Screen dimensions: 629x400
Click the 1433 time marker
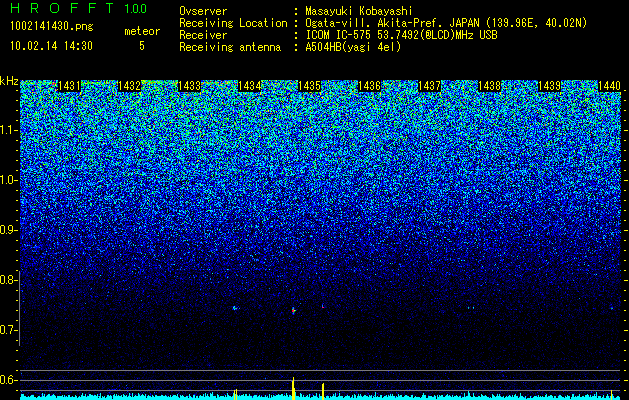point(189,86)
